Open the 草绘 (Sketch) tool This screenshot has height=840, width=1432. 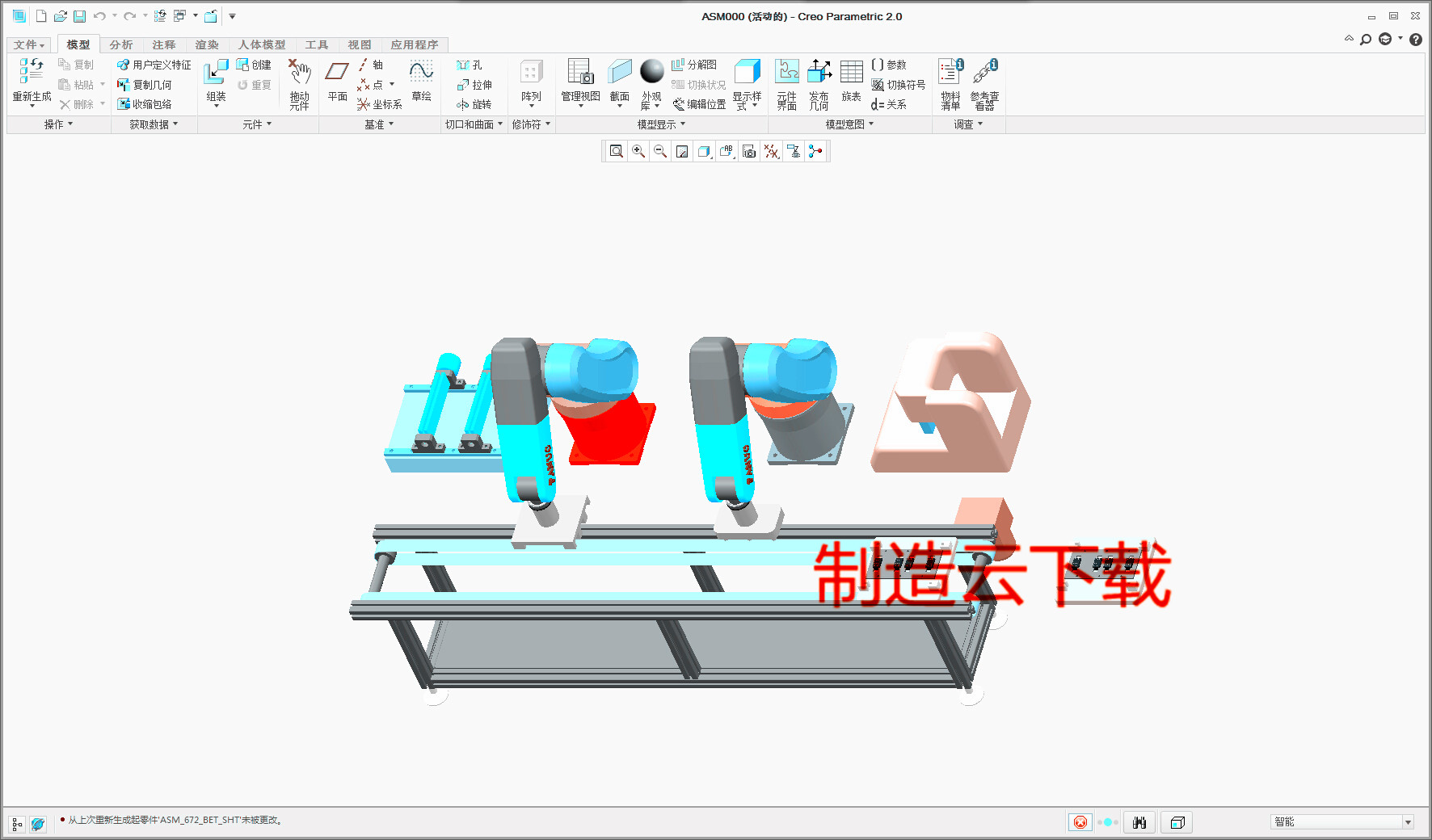click(x=421, y=81)
